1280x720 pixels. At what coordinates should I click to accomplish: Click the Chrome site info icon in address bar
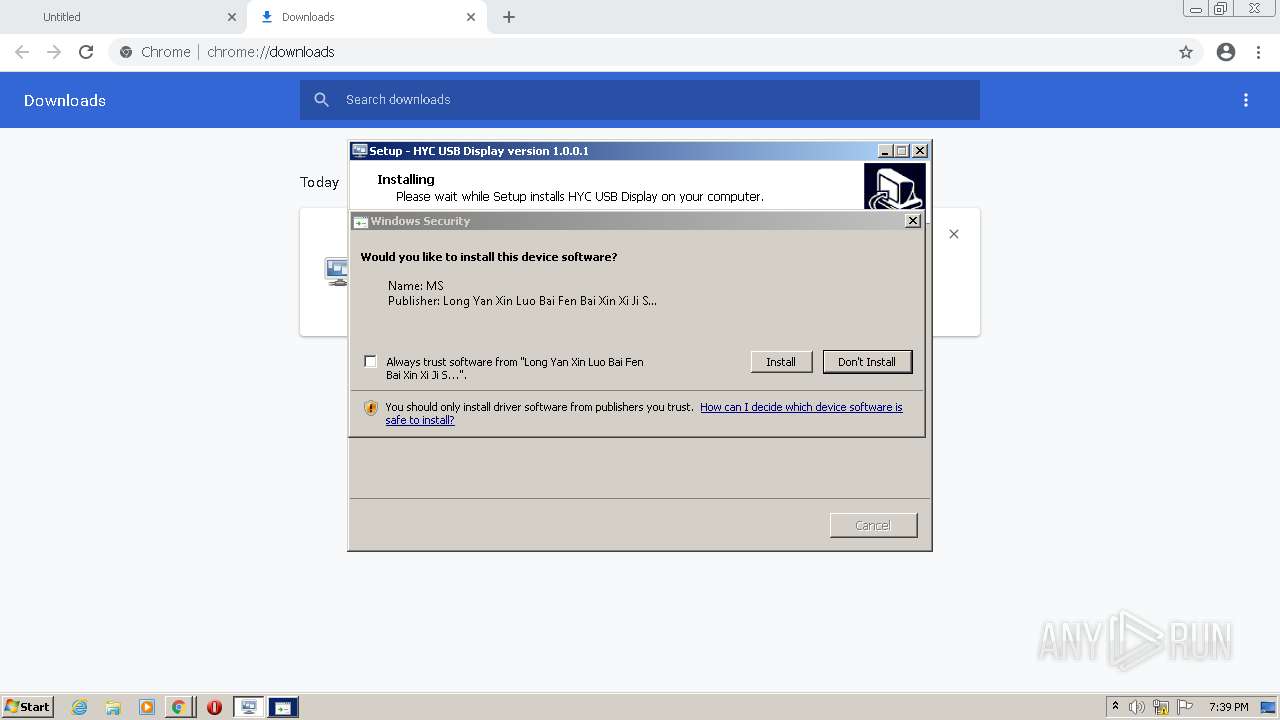point(126,52)
